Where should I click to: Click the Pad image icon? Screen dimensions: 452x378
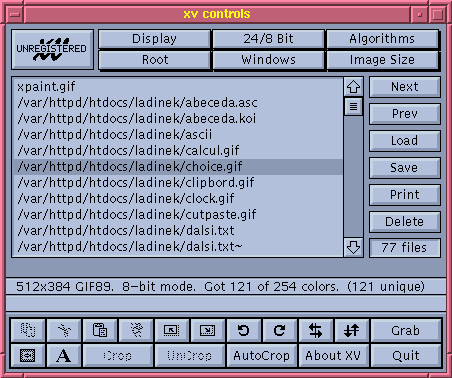click(28, 355)
